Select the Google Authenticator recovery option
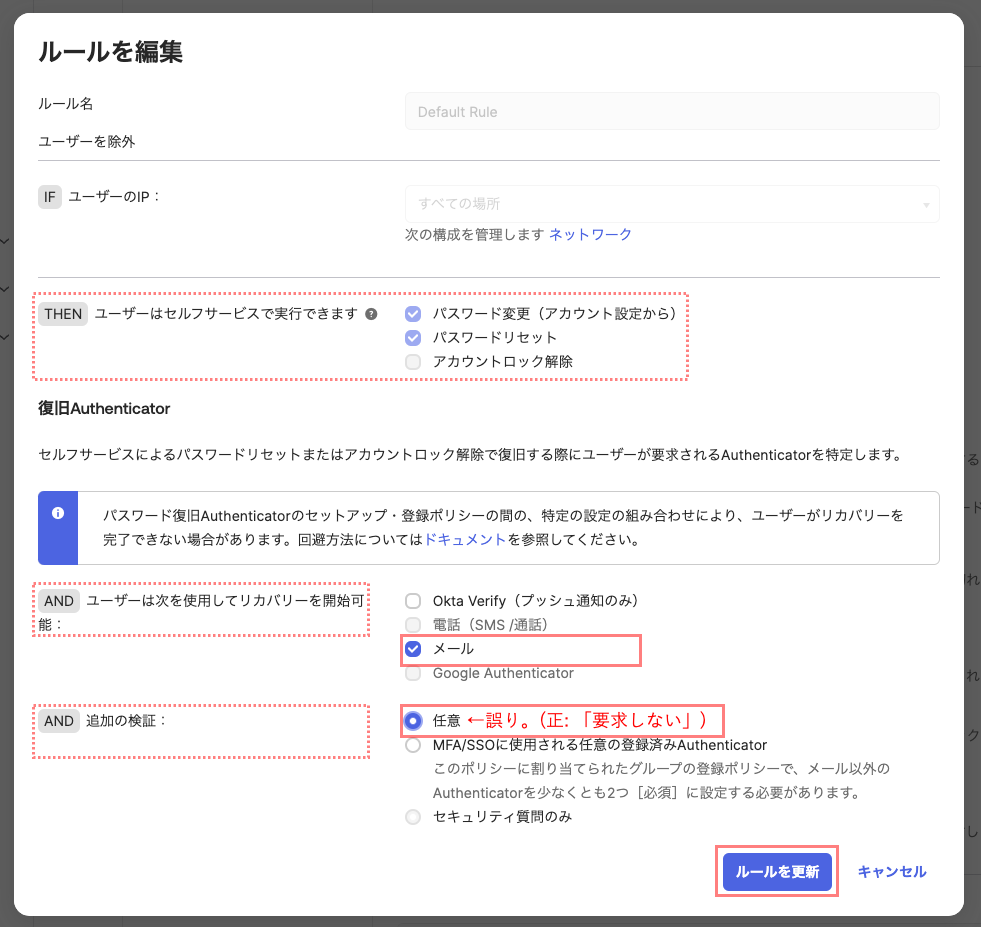Image resolution: width=981 pixels, height=927 pixels. [x=413, y=673]
